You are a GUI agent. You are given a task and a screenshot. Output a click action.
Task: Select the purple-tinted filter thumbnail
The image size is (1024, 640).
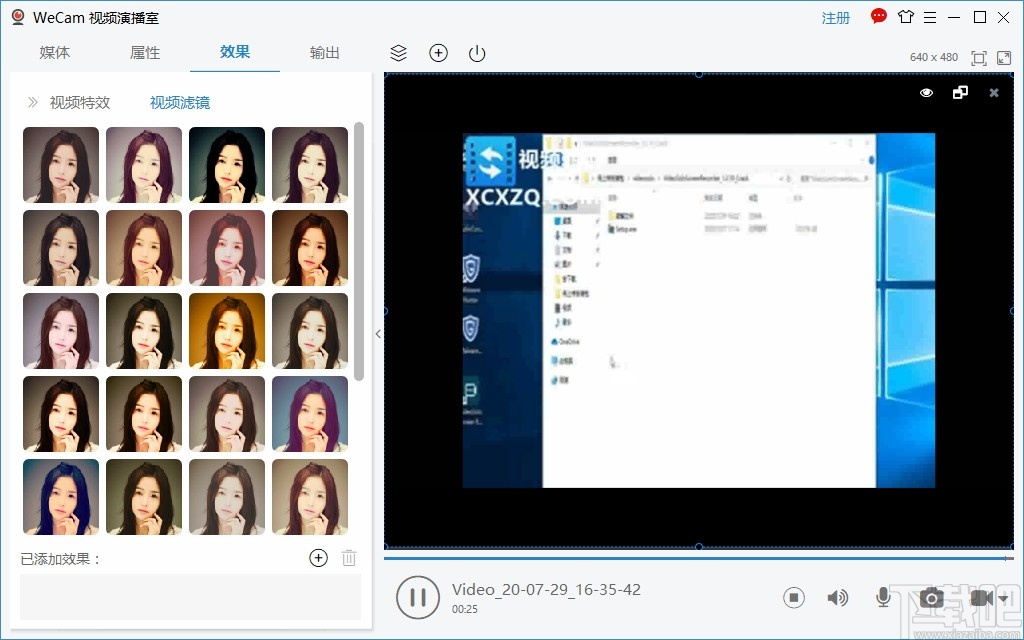[x=310, y=413]
